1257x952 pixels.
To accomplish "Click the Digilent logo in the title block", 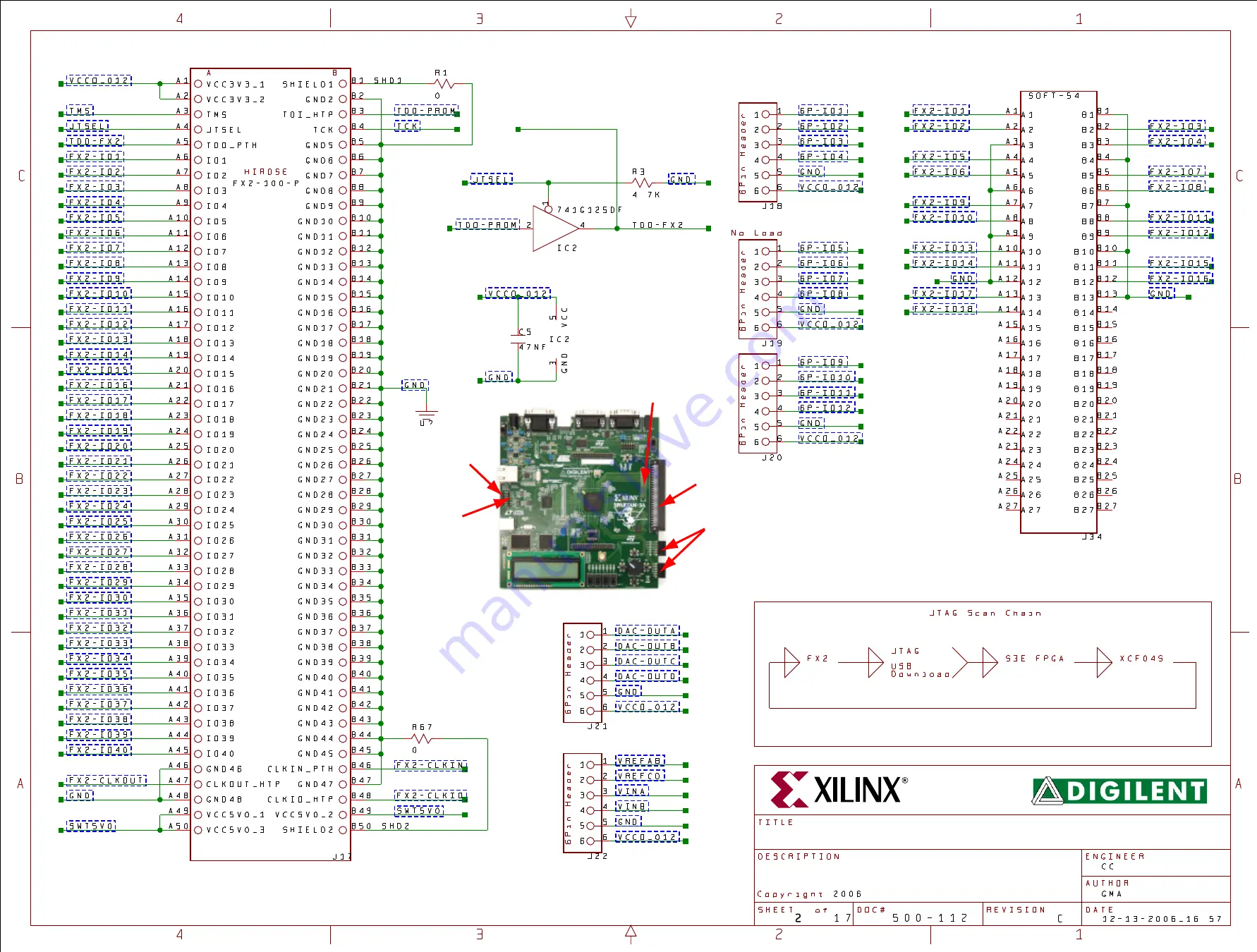I will point(1119,791).
